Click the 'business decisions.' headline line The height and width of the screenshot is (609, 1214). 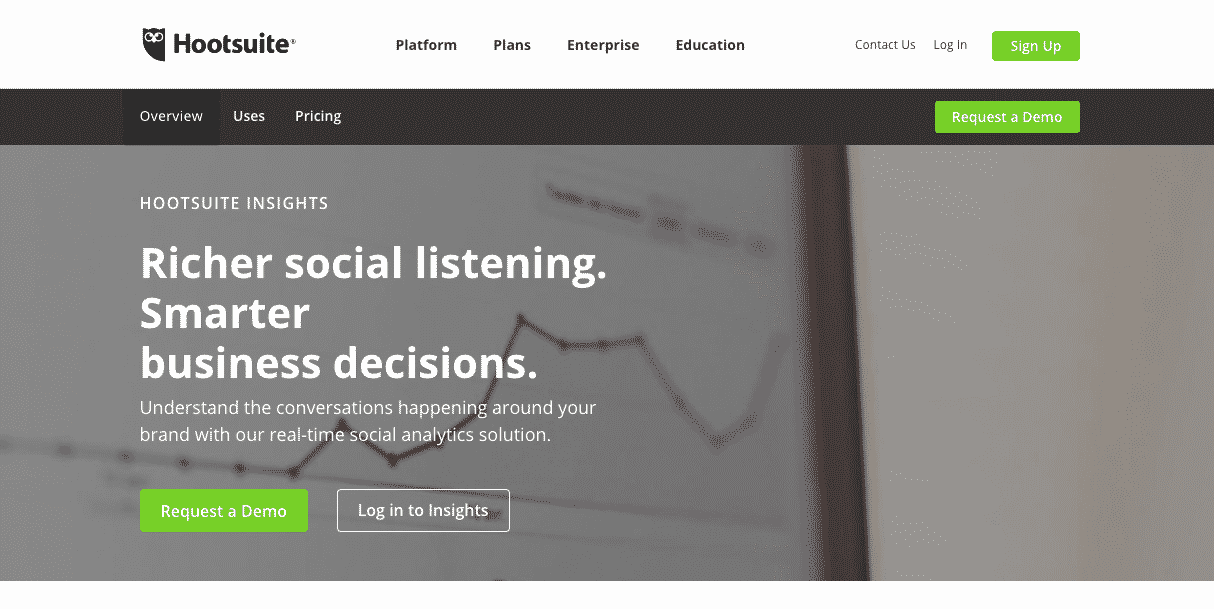[x=339, y=363]
